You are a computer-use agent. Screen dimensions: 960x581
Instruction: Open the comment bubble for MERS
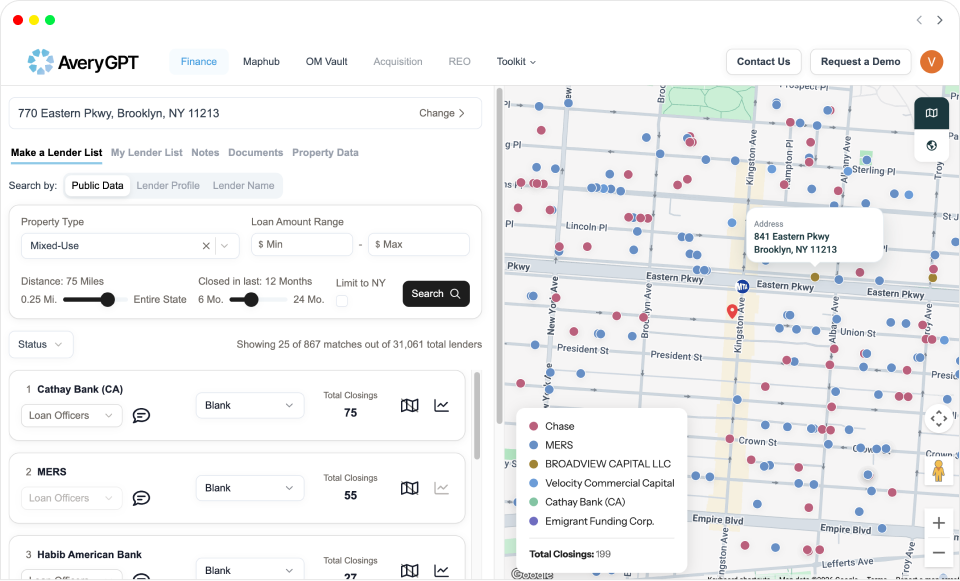[x=141, y=498]
